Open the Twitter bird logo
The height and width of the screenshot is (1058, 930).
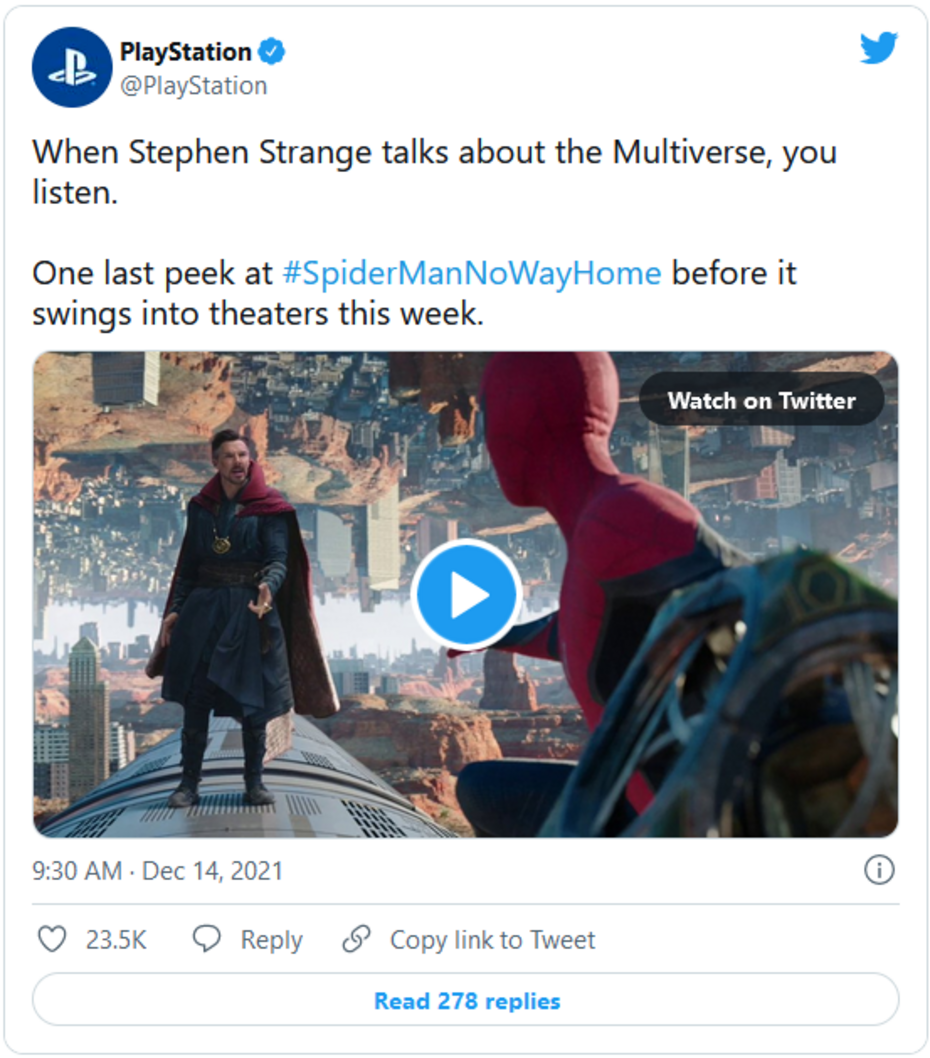click(878, 49)
